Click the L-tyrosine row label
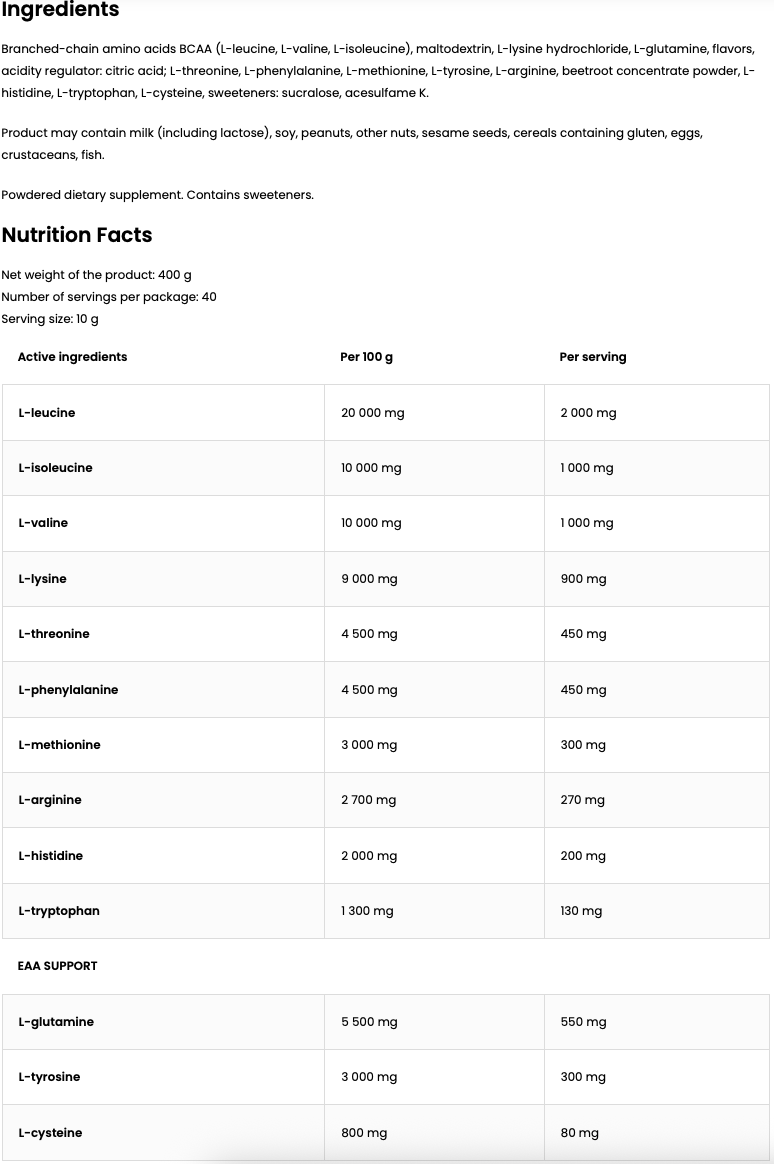Image resolution: width=774 pixels, height=1164 pixels. point(49,1077)
